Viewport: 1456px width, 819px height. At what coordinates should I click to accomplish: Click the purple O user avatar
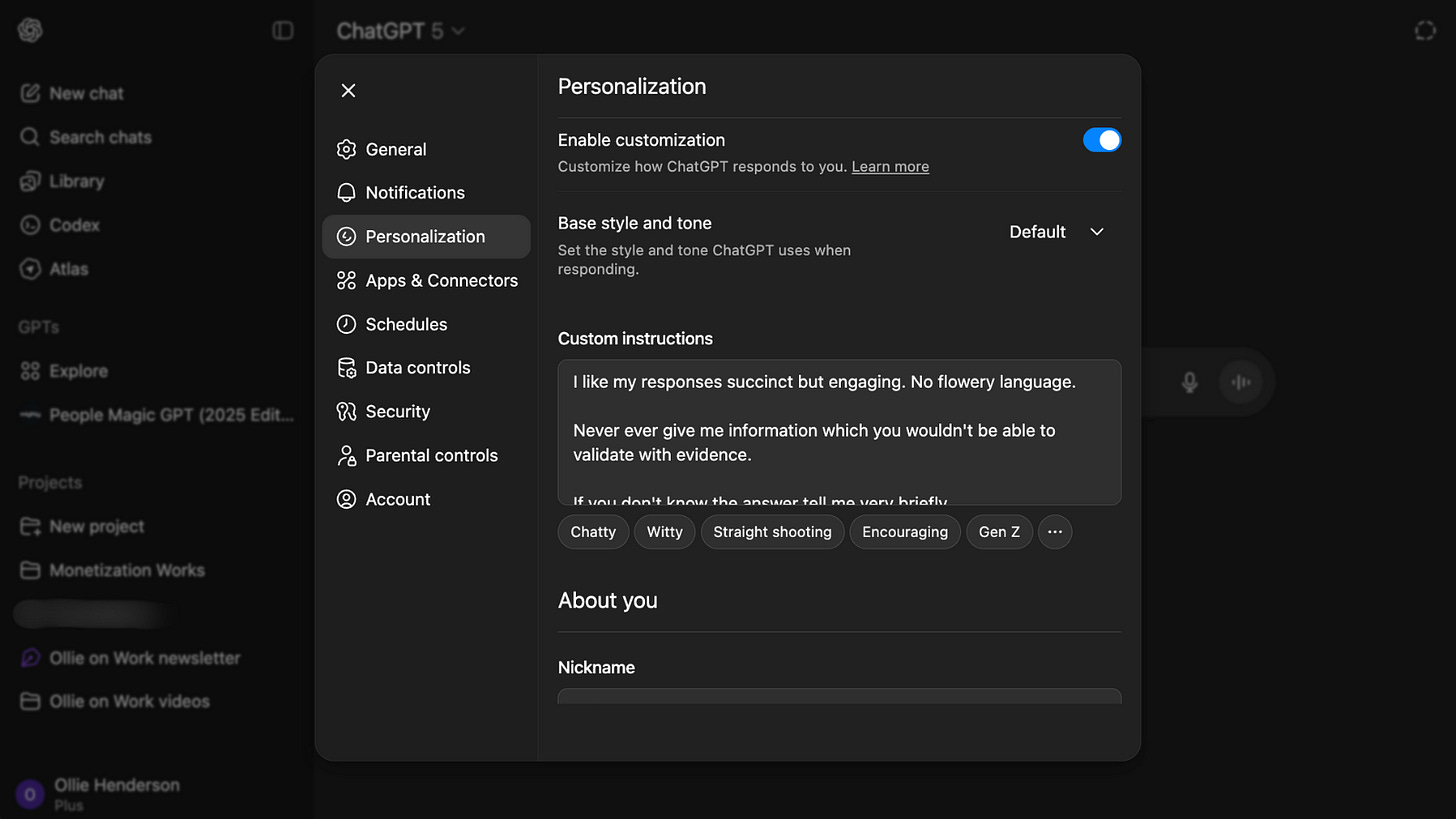pyautogui.click(x=30, y=795)
